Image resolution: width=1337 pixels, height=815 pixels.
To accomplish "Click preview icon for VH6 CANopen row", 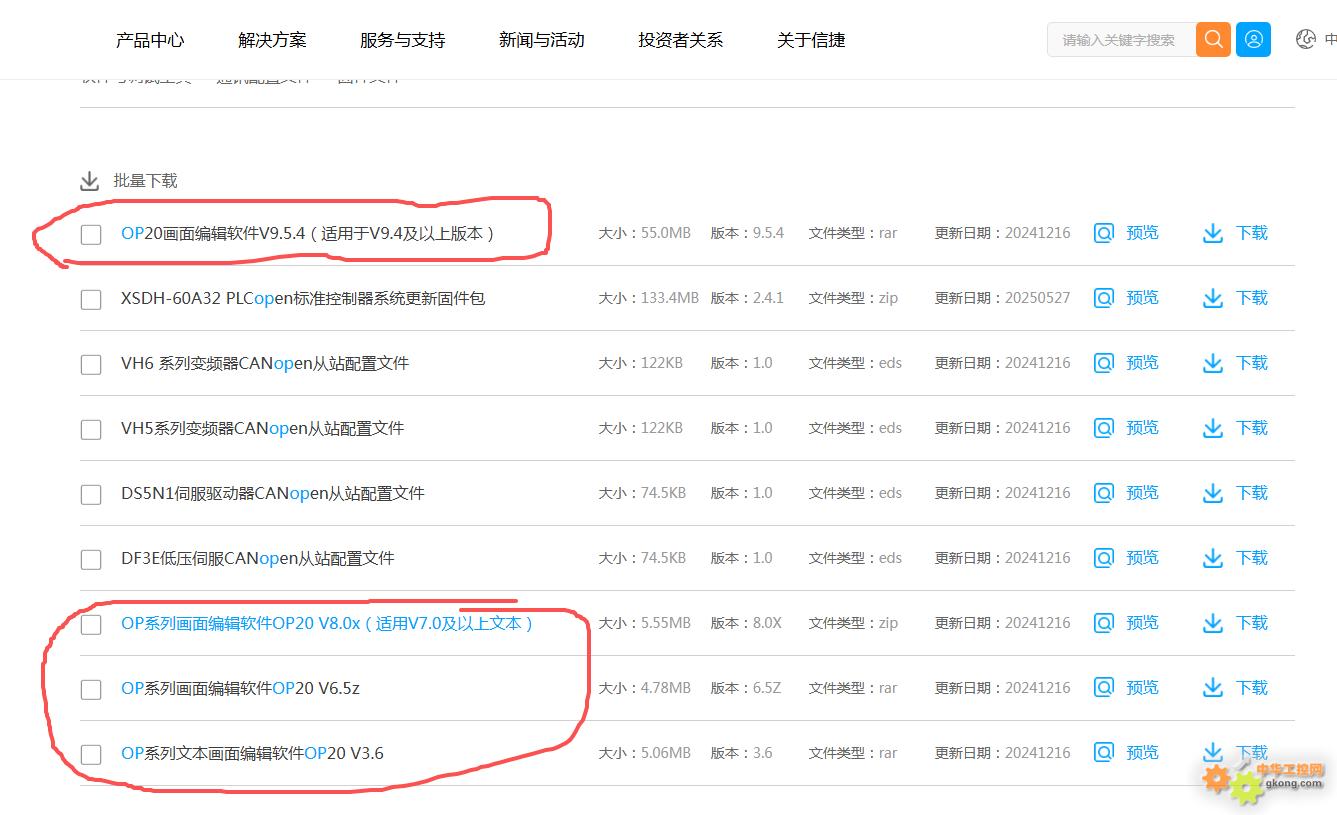I will tap(1104, 363).
